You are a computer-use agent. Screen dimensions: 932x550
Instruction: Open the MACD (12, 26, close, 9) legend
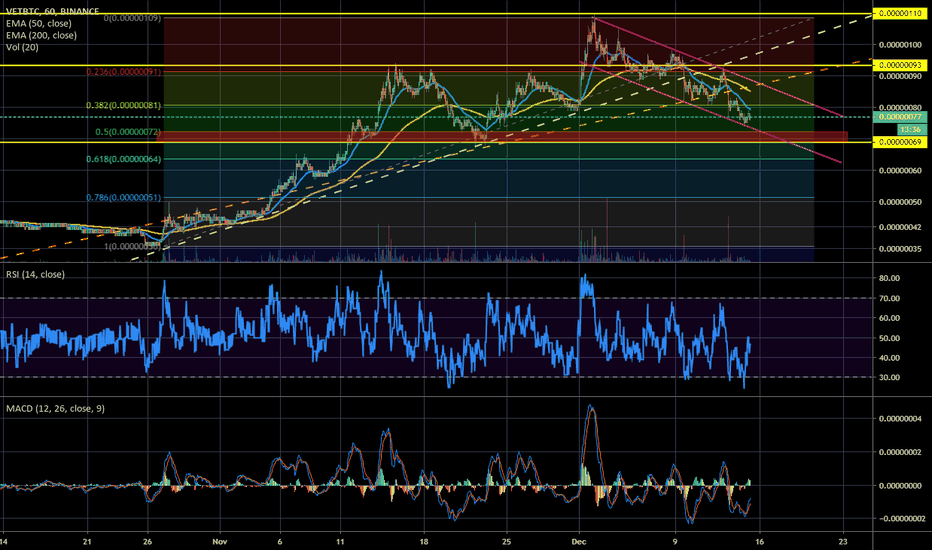point(55,408)
